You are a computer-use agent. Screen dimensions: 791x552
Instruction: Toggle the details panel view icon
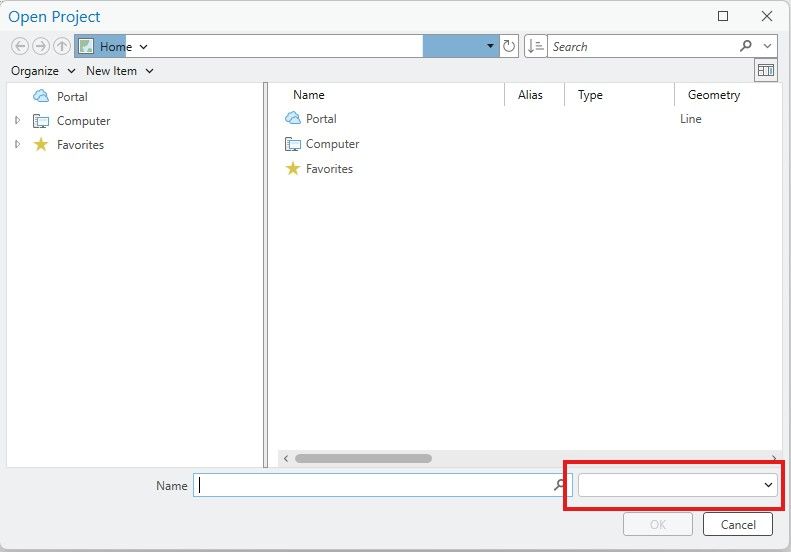765,71
